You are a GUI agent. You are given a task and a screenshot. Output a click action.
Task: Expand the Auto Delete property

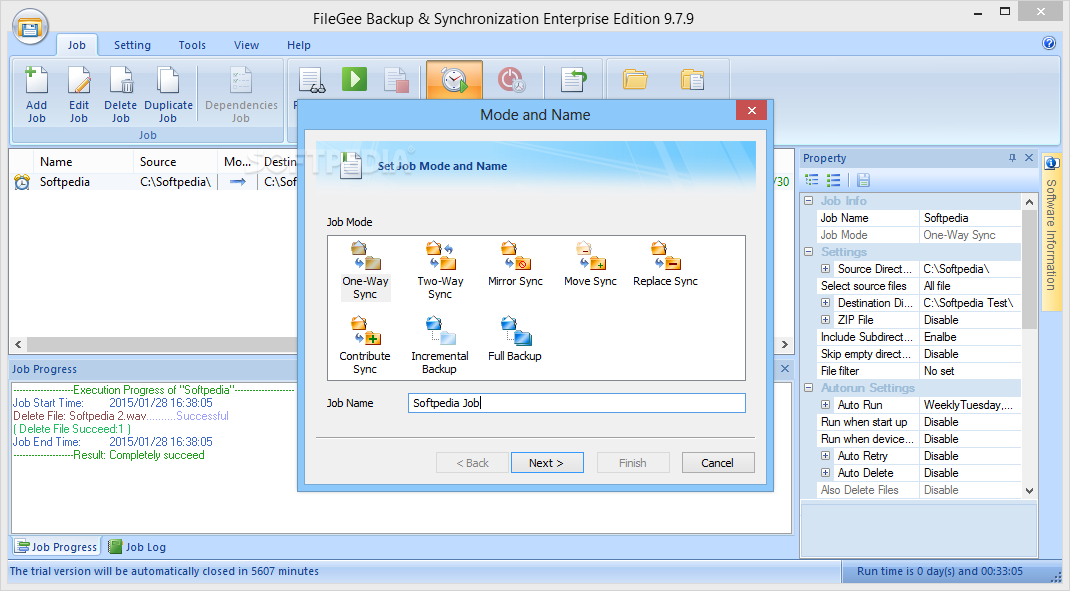826,473
